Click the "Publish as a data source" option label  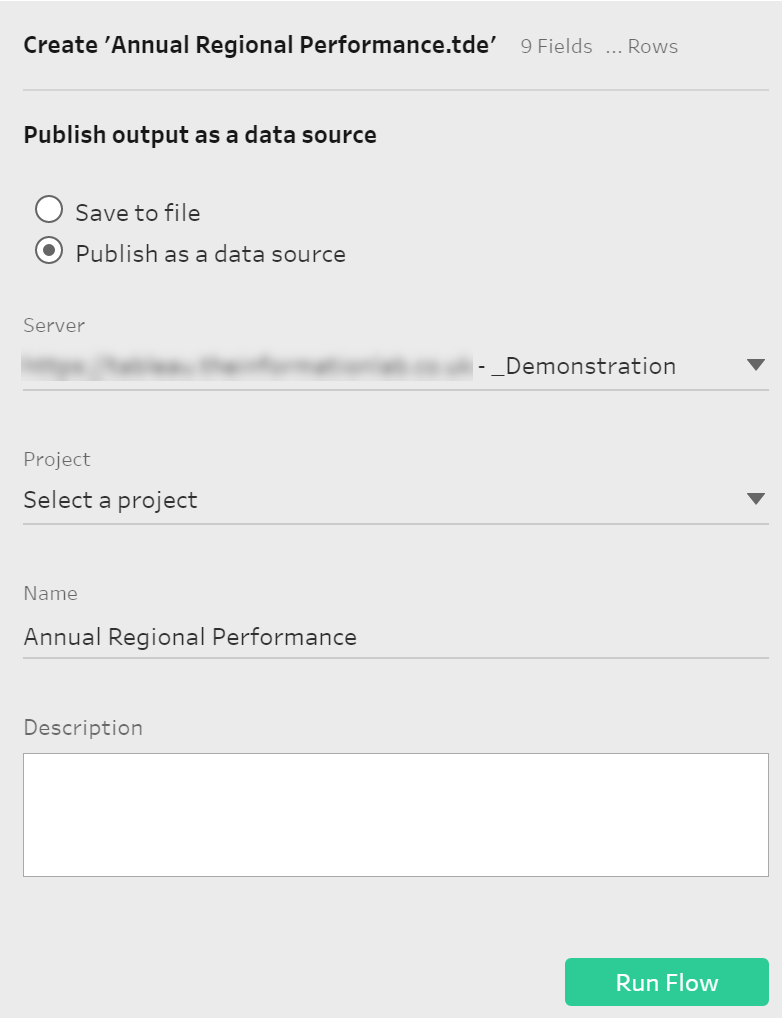coord(210,254)
